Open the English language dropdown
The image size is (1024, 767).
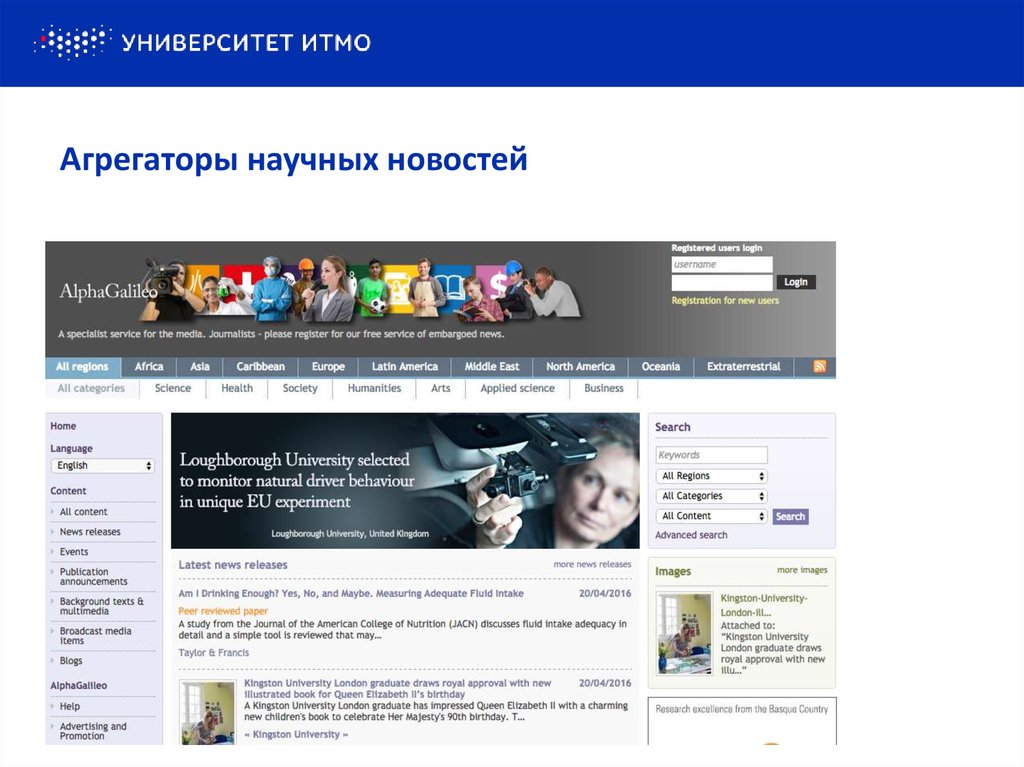click(103, 465)
